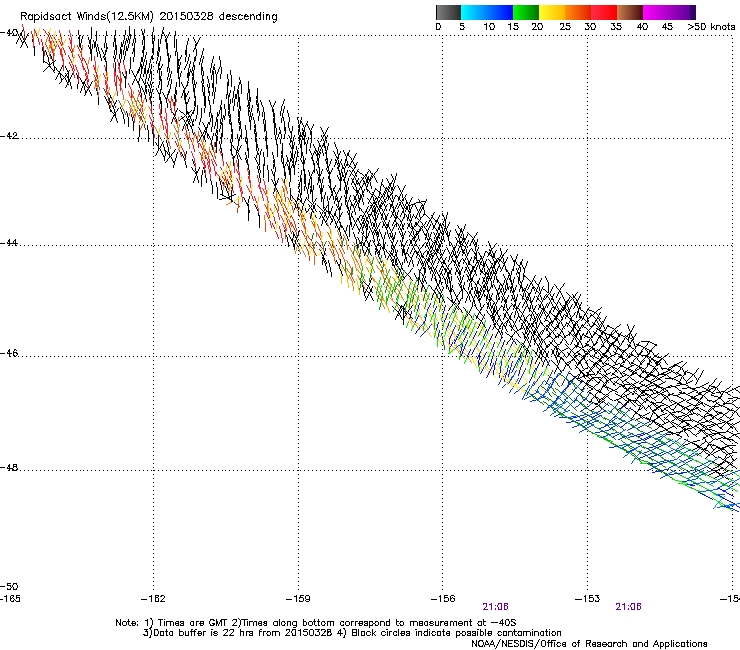Click the purple timestamp near -153 longitude
The width and height of the screenshot is (740, 650).
[628, 607]
